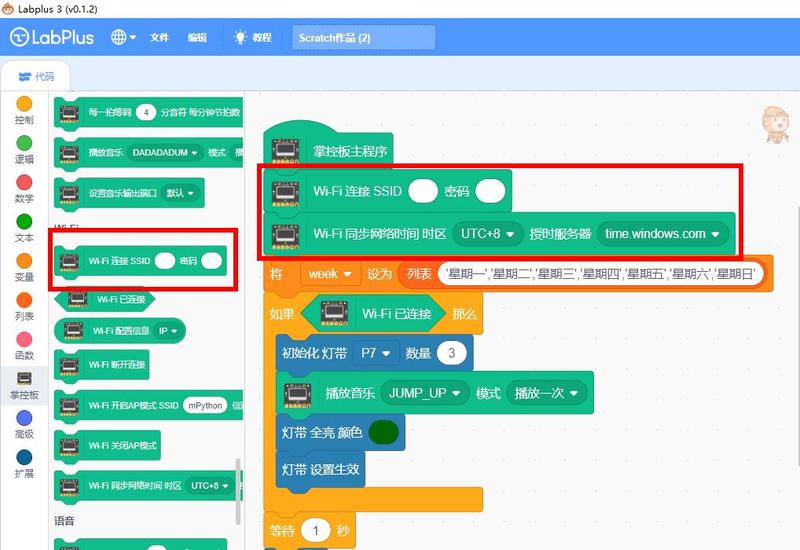Click the green 灯带 color swatch

click(x=382, y=433)
